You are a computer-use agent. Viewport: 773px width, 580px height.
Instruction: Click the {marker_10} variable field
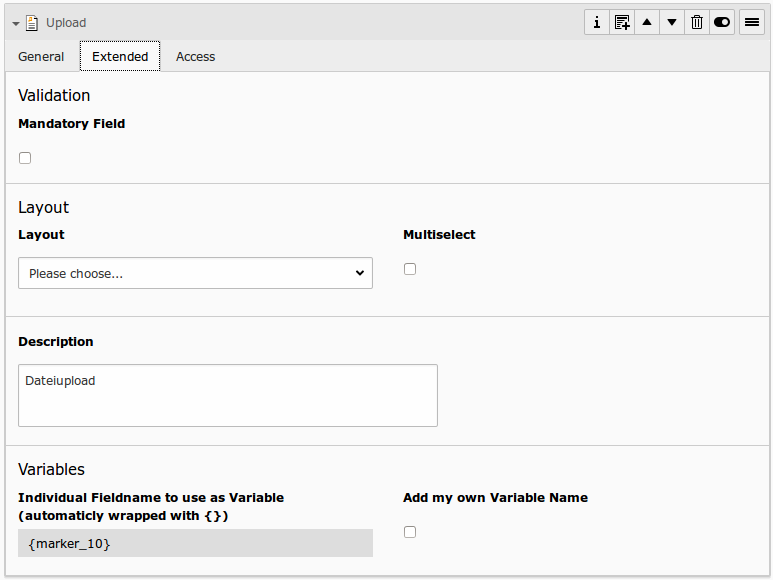click(195, 543)
